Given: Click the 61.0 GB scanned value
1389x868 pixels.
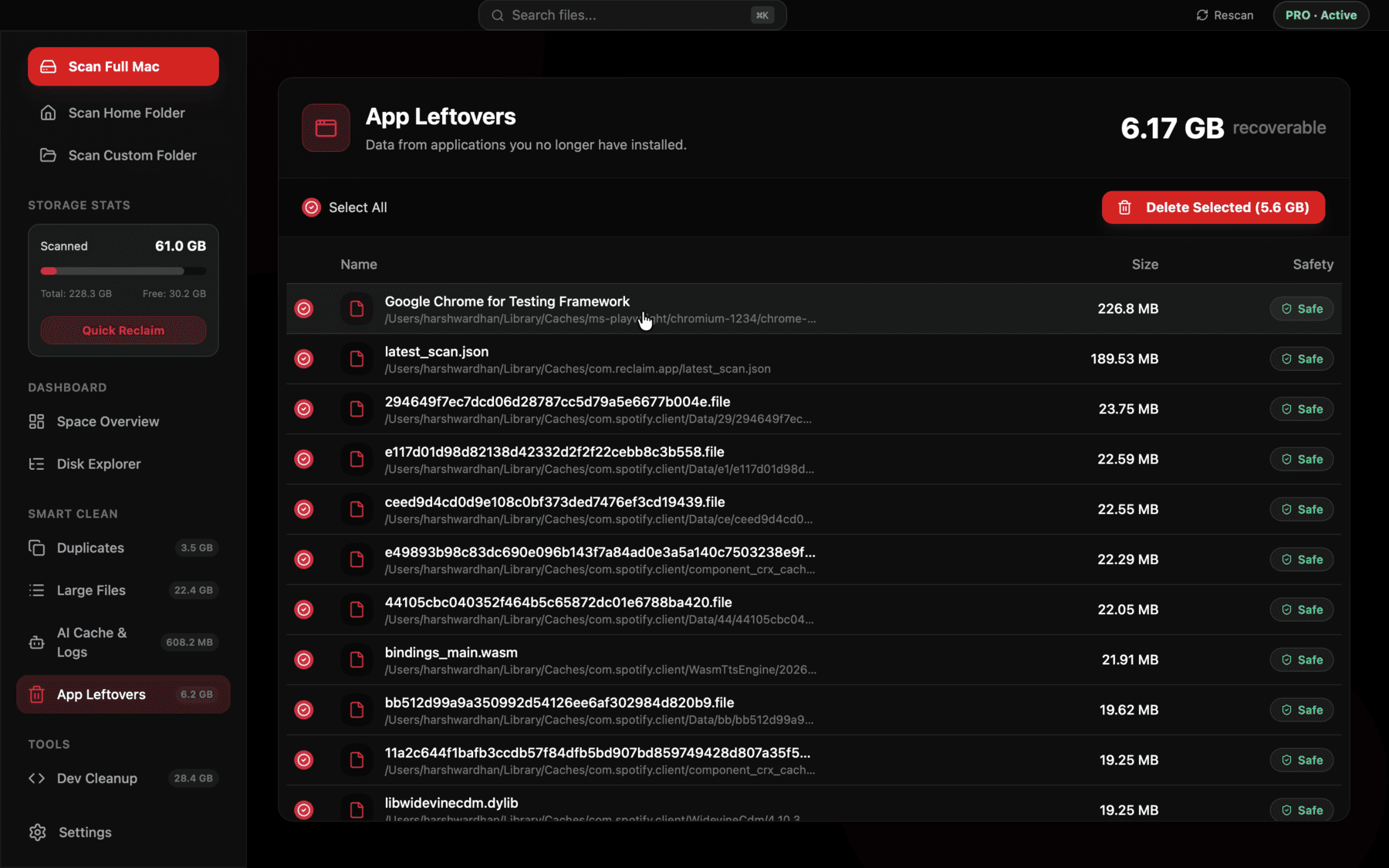Looking at the screenshot, I should 181,246.
